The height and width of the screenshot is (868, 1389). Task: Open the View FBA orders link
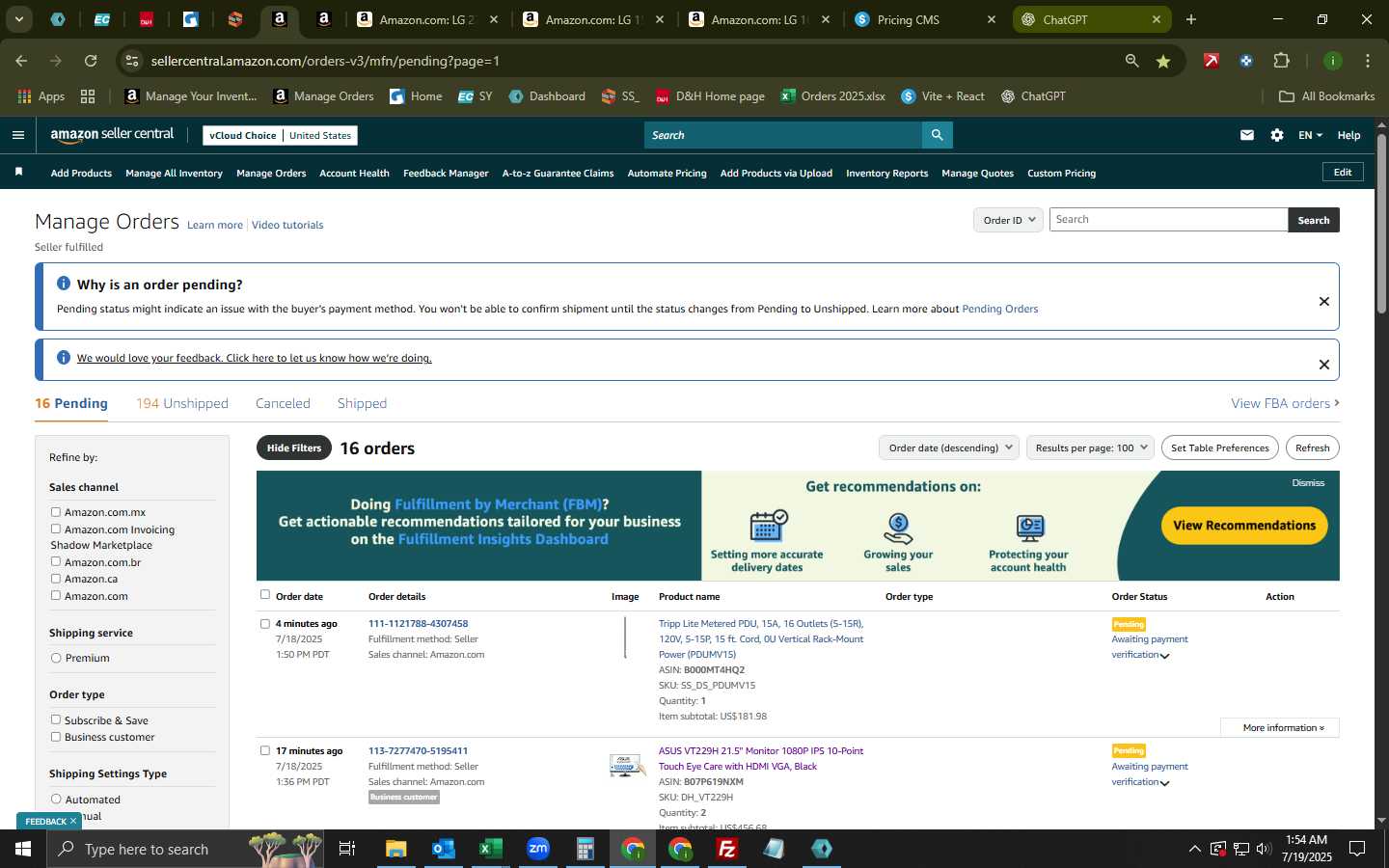click(x=1285, y=403)
